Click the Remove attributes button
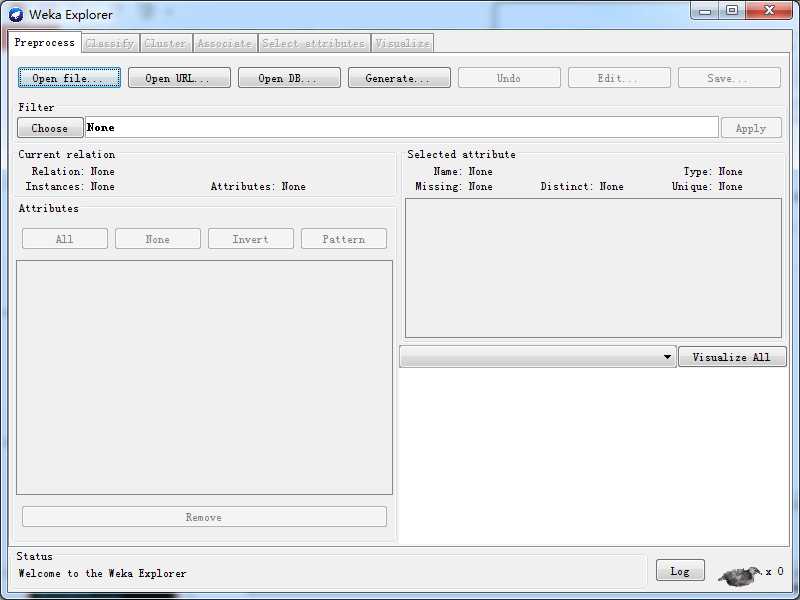The width and height of the screenshot is (800, 600). (x=204, y=517)
